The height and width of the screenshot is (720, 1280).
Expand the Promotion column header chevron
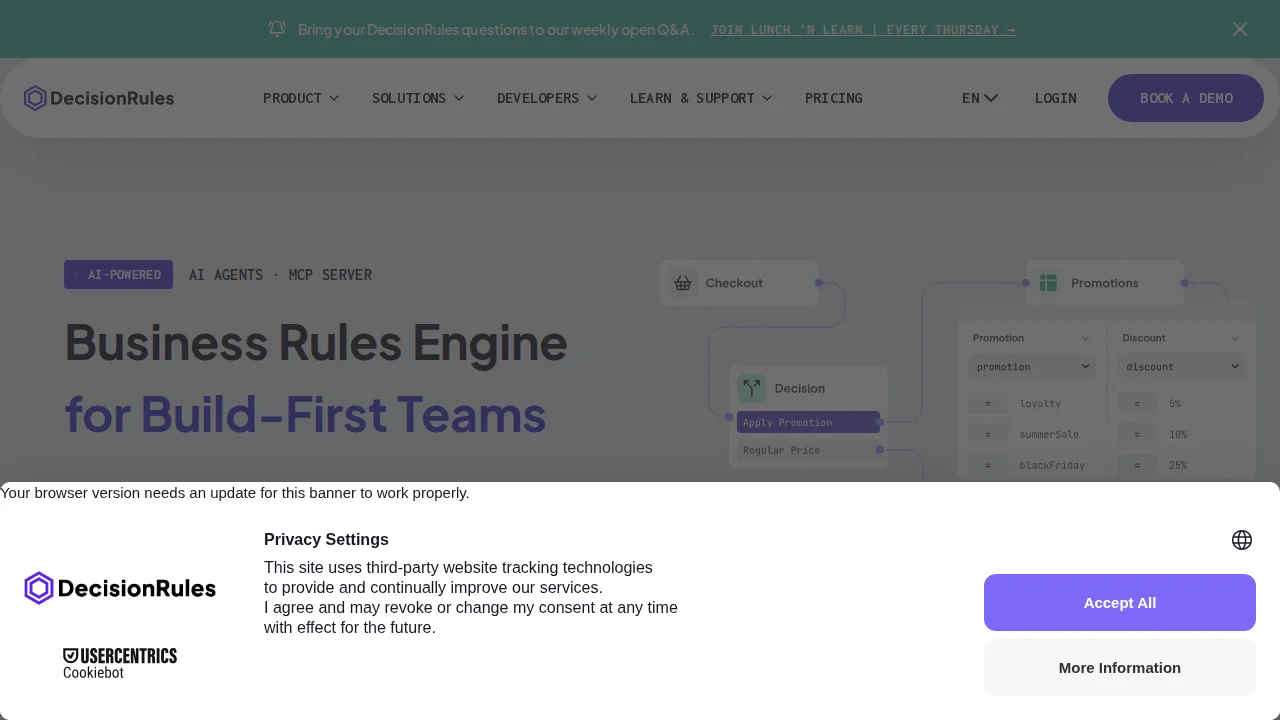[x=1086, y=338]
